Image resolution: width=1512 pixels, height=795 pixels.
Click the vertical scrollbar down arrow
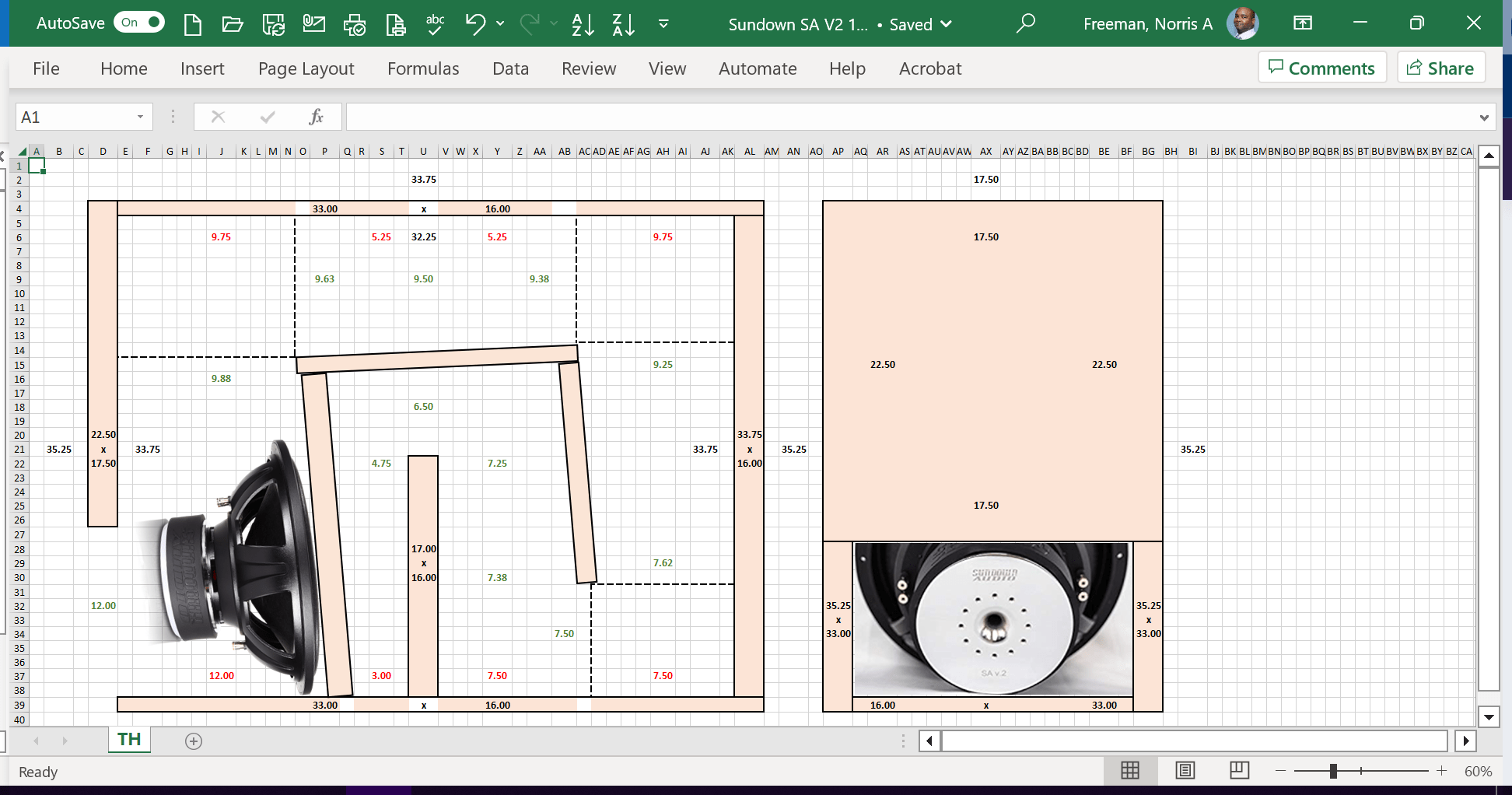pyautogui.click(x=1489, y=717)
